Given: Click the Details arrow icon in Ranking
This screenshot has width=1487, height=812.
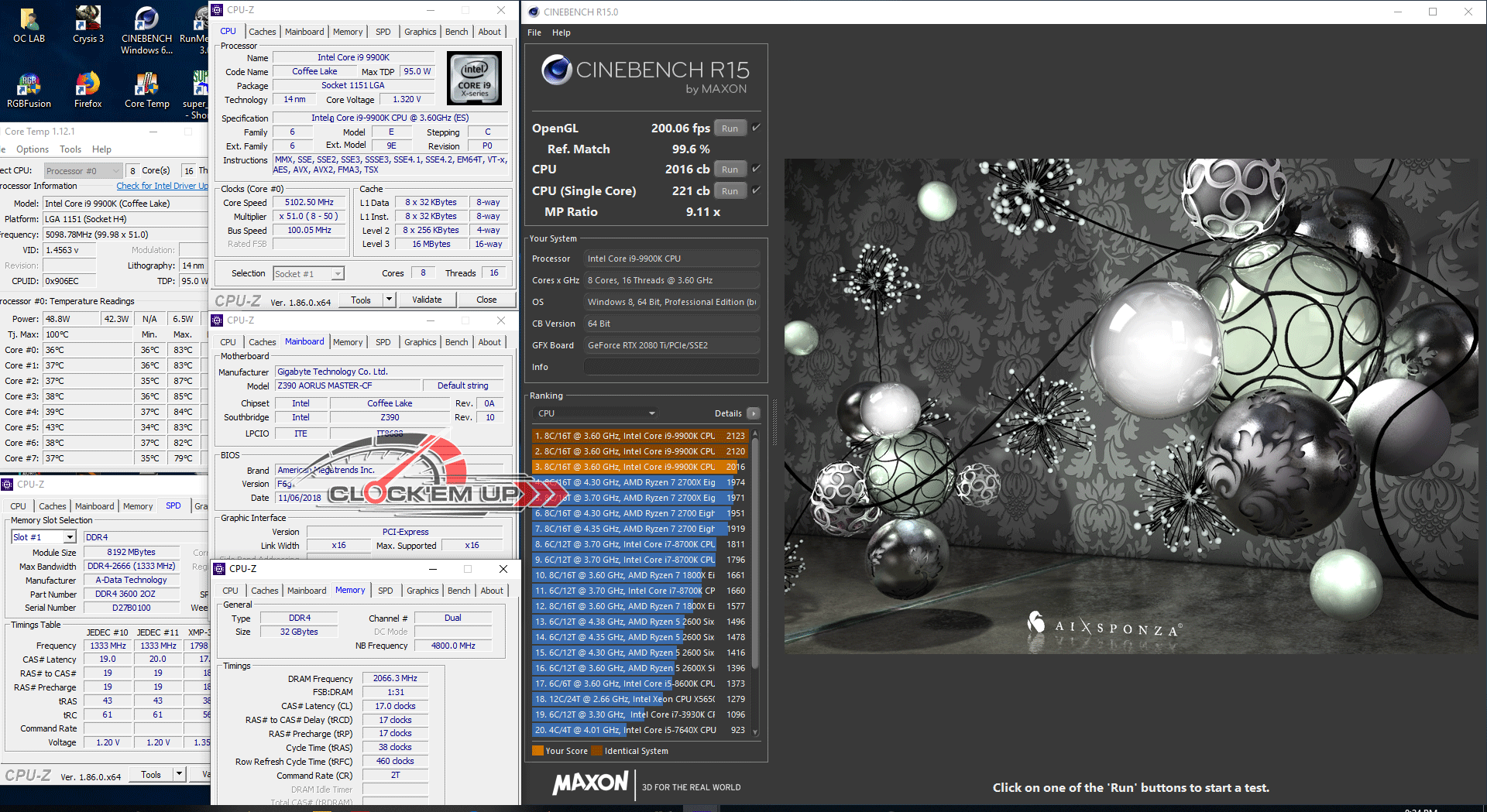Looking at the screenshot, I should pos(753,413).
